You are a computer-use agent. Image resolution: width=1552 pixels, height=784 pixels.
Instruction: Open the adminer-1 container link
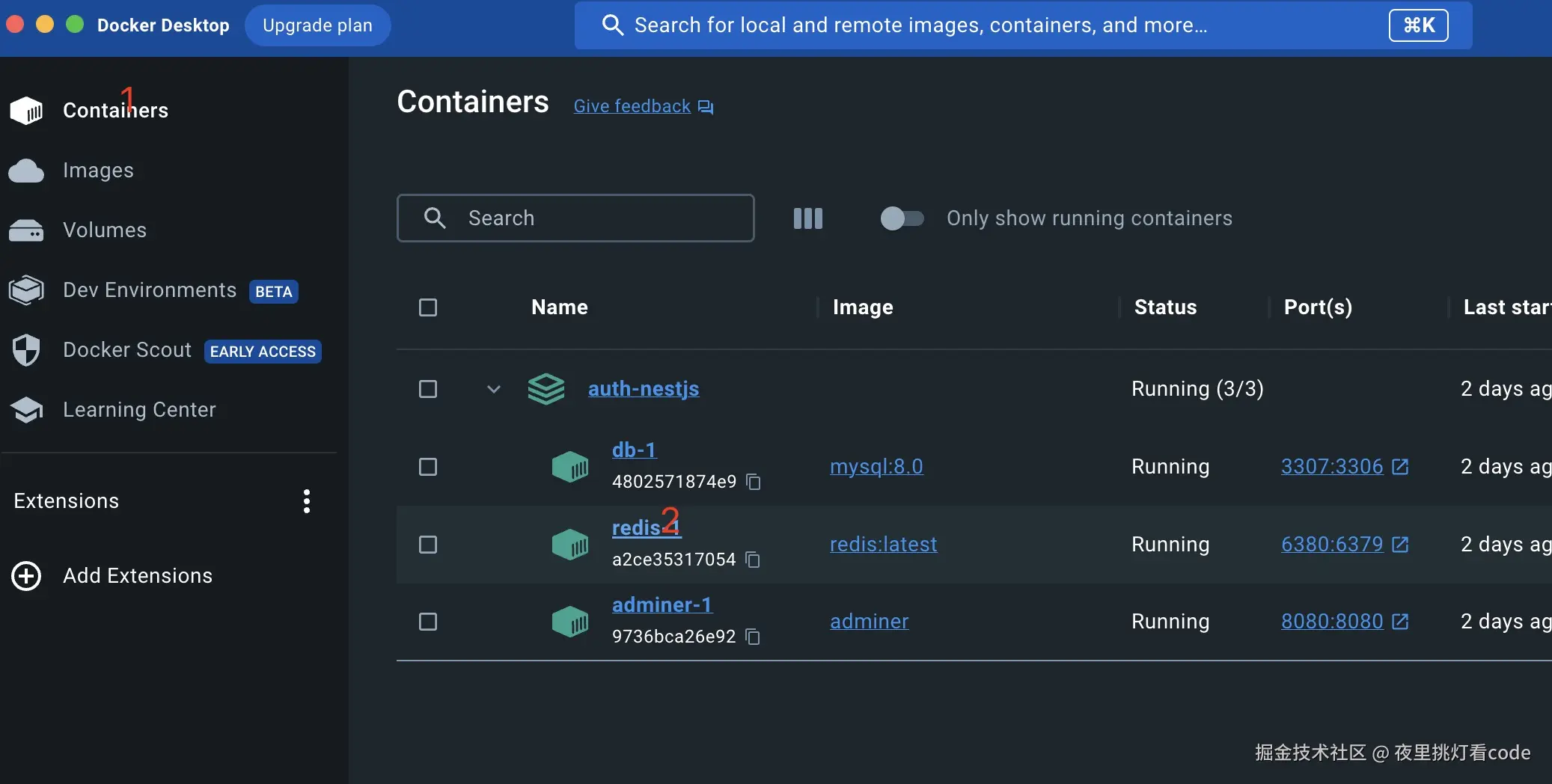click(662, 604)
